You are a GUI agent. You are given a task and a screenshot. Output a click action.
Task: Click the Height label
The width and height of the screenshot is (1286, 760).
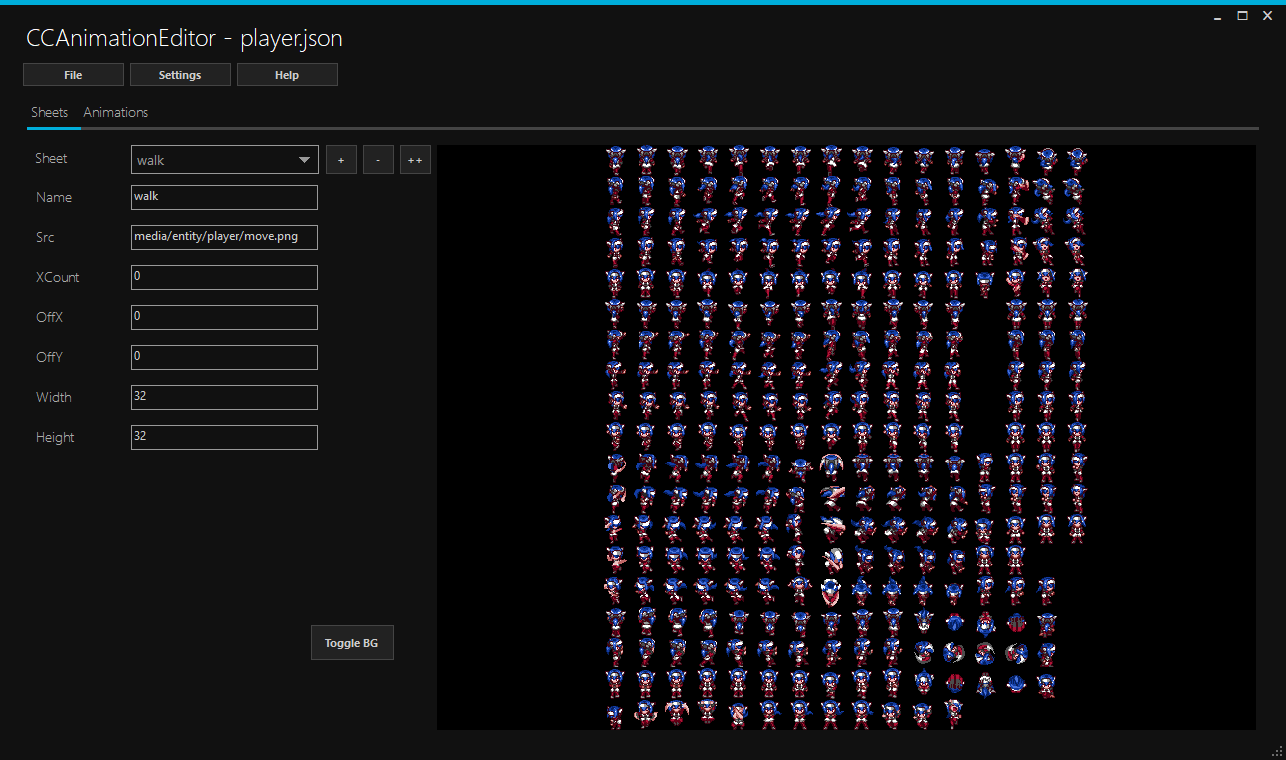point(55,437)
